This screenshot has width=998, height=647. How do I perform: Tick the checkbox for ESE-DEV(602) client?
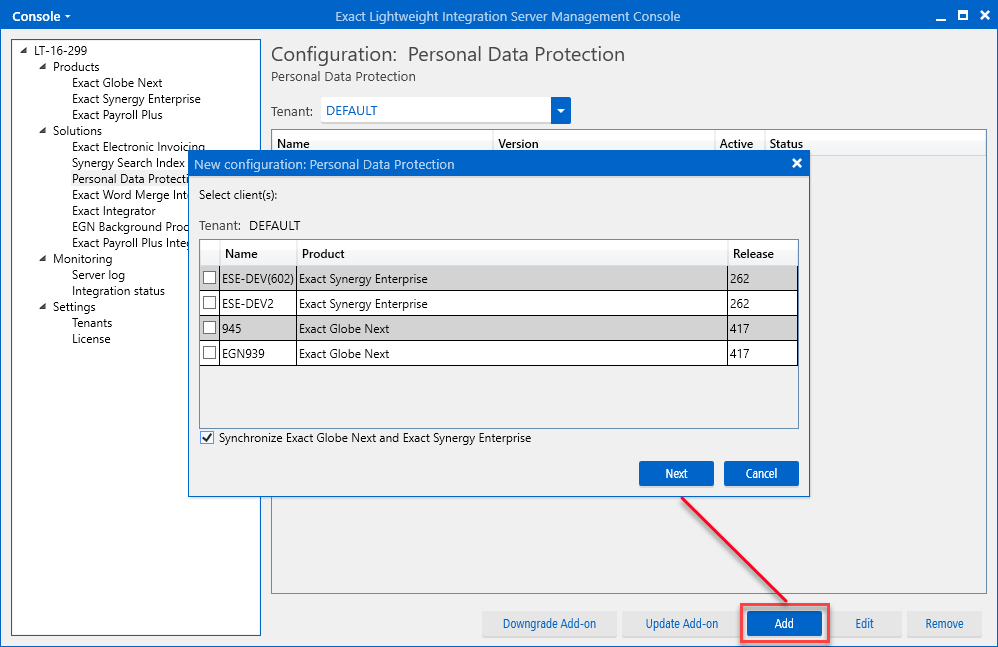[x=210, y=278]
